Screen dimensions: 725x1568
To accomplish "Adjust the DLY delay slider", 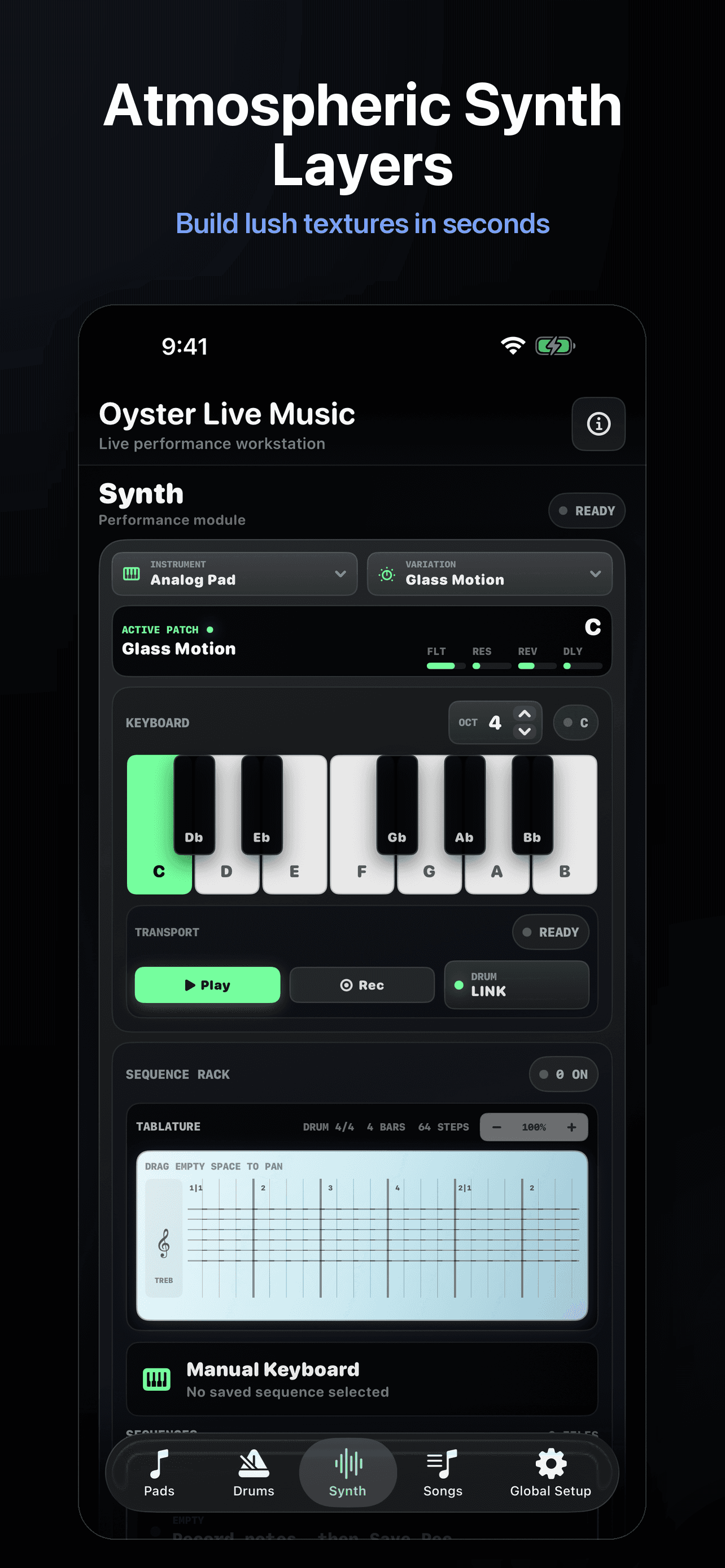I will click(583, 666).
